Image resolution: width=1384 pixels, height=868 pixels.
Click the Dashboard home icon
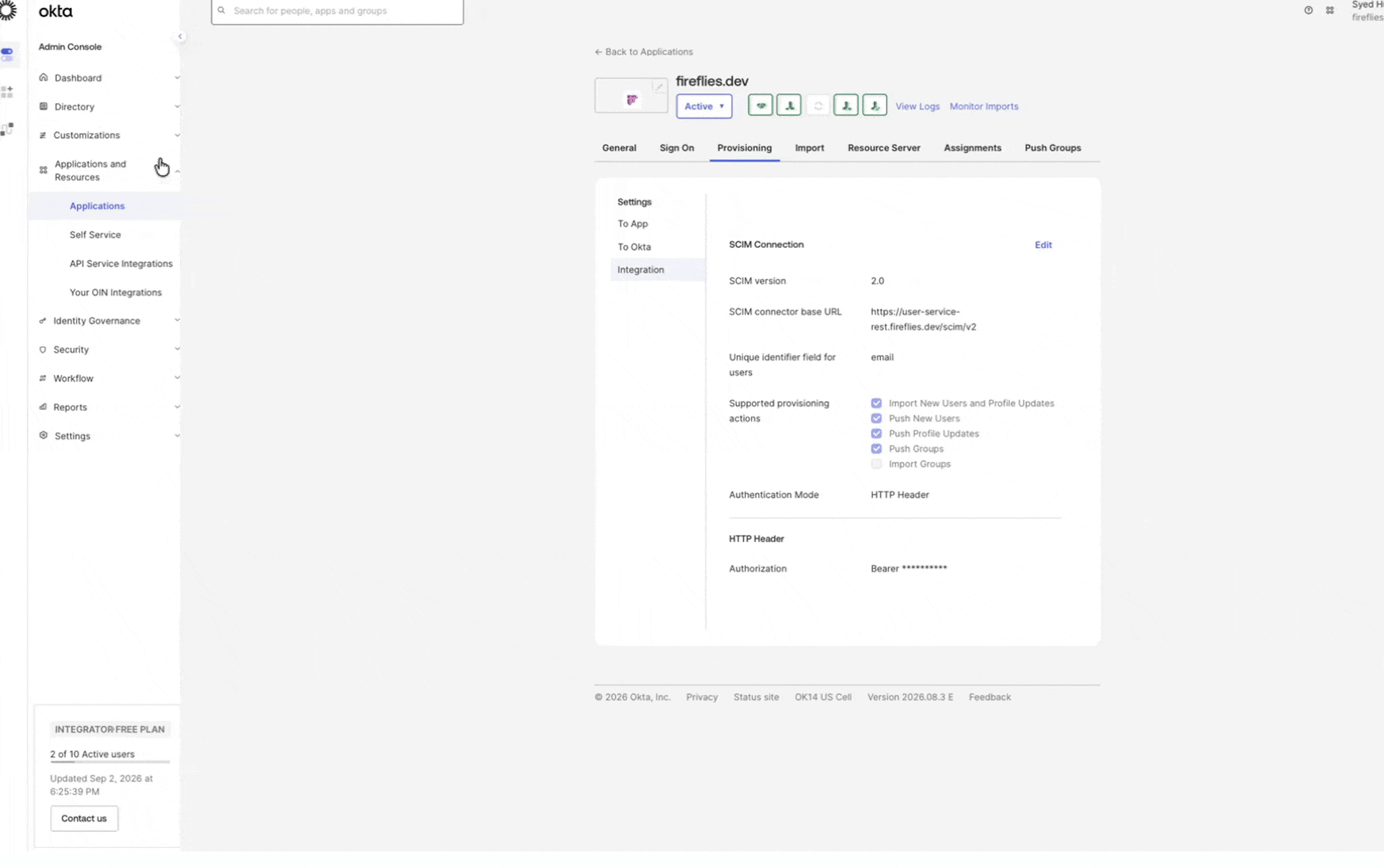[x=43, y=78]
